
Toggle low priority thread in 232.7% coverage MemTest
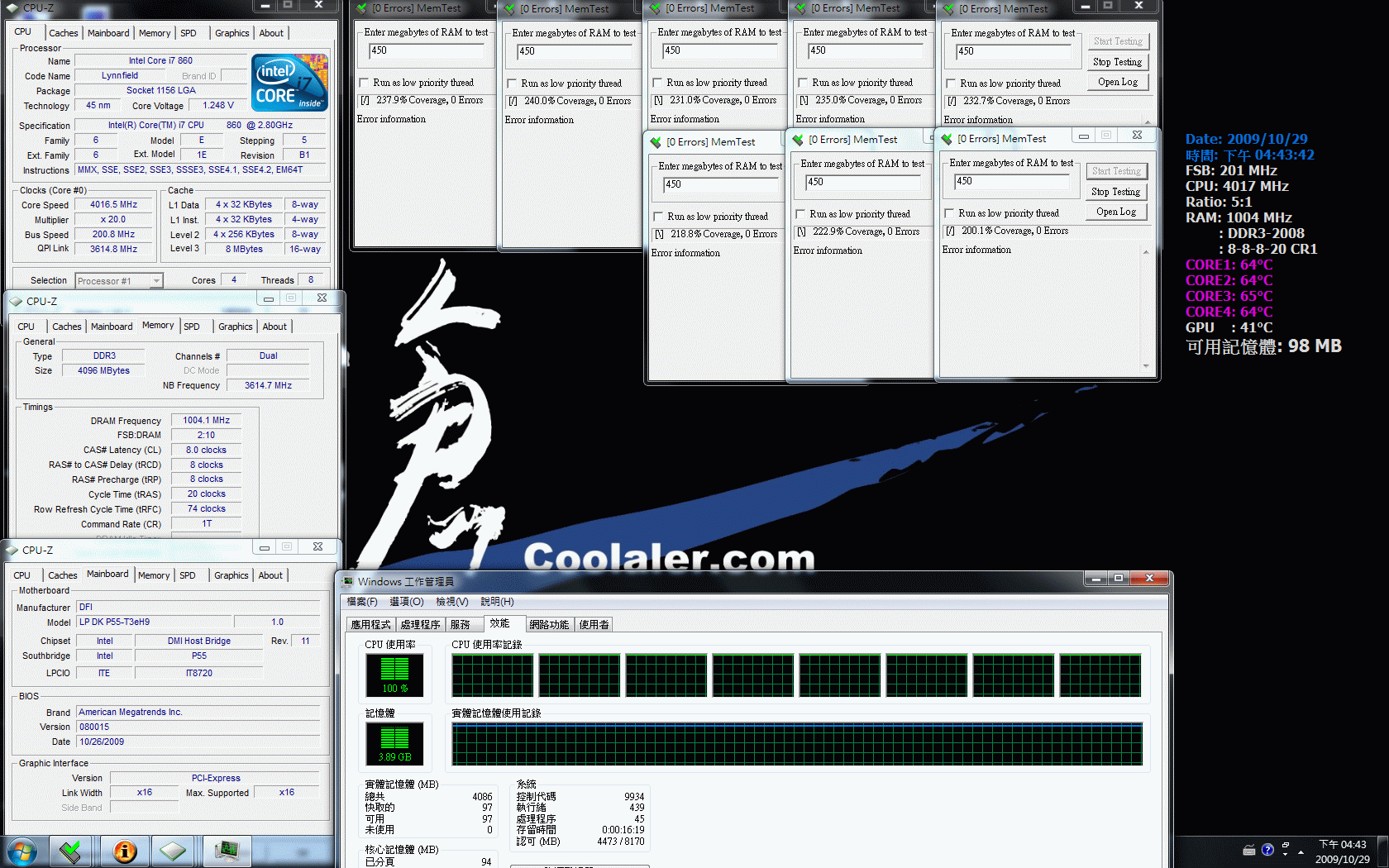(951, 83)
